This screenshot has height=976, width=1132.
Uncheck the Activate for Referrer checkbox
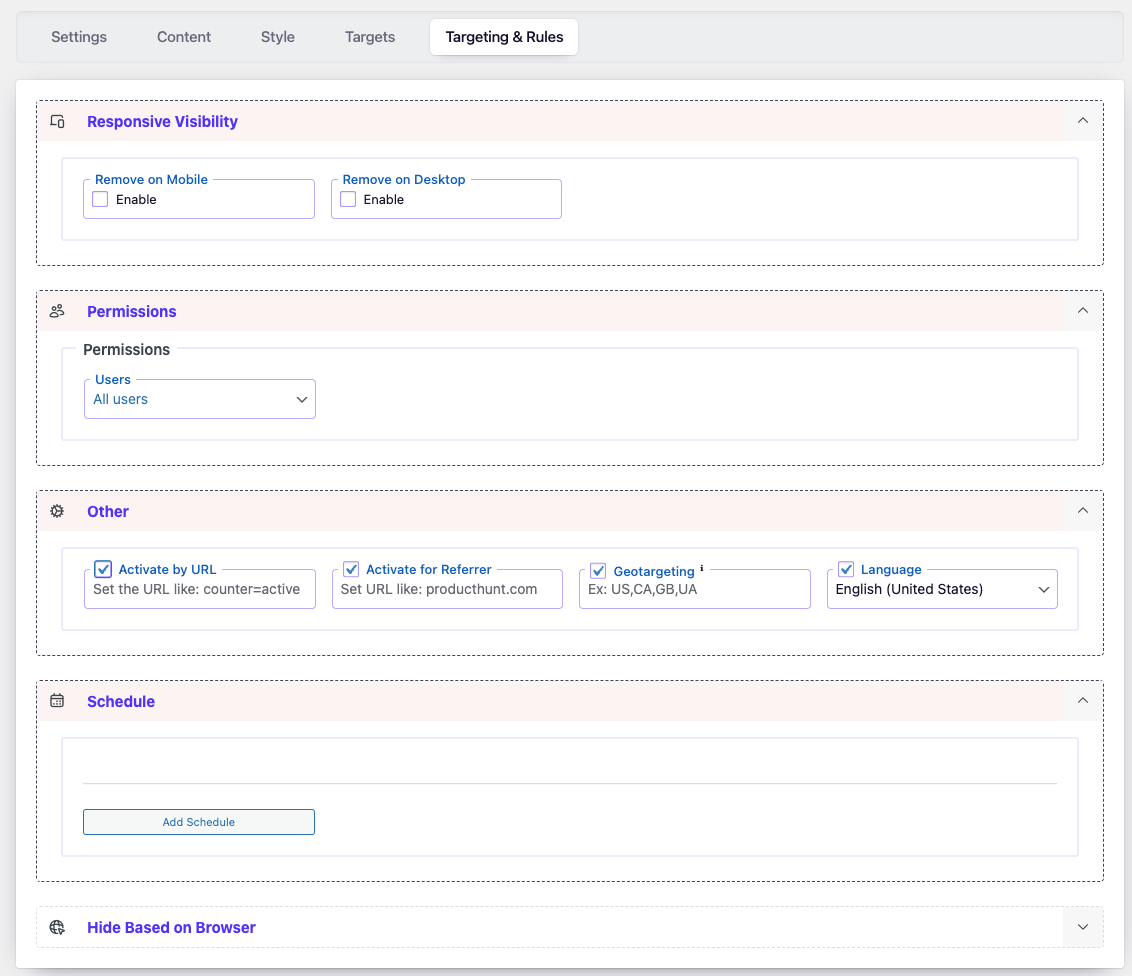tap(351, 569)
